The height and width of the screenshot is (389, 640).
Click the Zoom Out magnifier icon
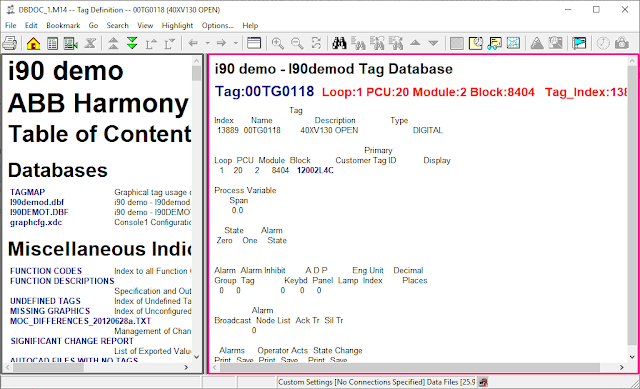(x=297, y=43)
